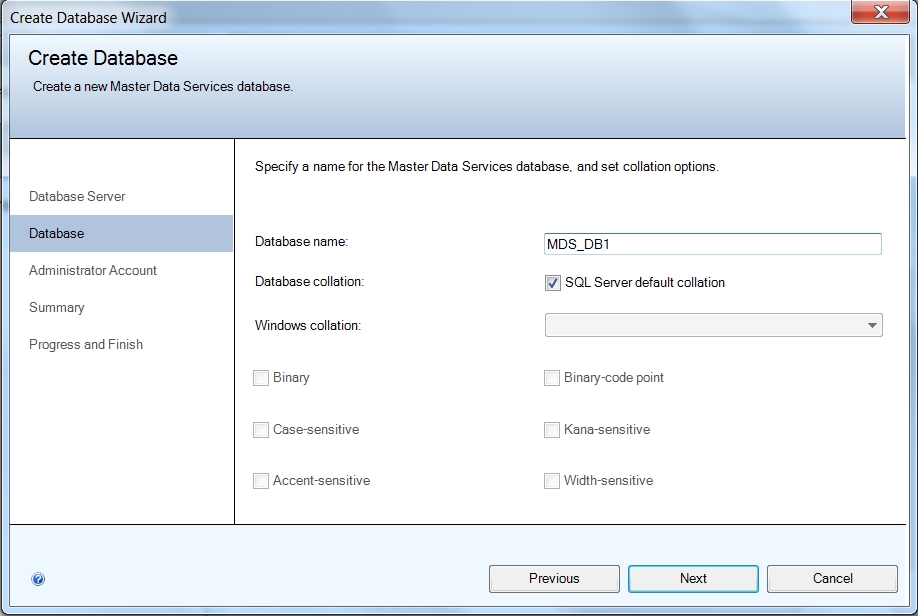The image size is (918, 616).
Task: Cancel the database creation wizard
Action: point(832,578)
